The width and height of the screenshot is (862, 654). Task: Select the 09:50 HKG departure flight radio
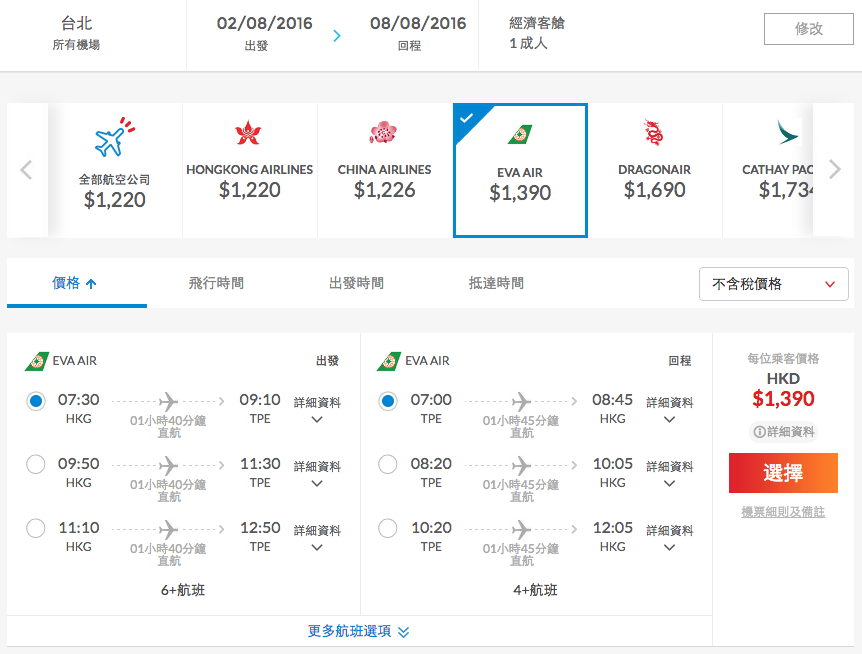36,464
